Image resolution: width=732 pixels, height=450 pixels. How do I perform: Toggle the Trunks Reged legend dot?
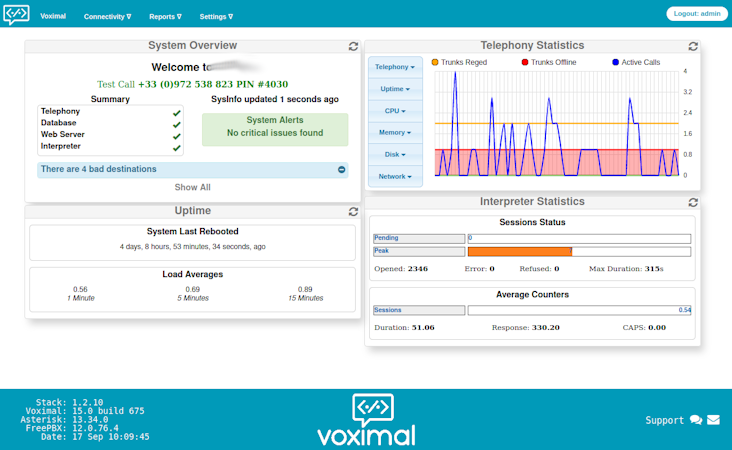coord(435,62)
